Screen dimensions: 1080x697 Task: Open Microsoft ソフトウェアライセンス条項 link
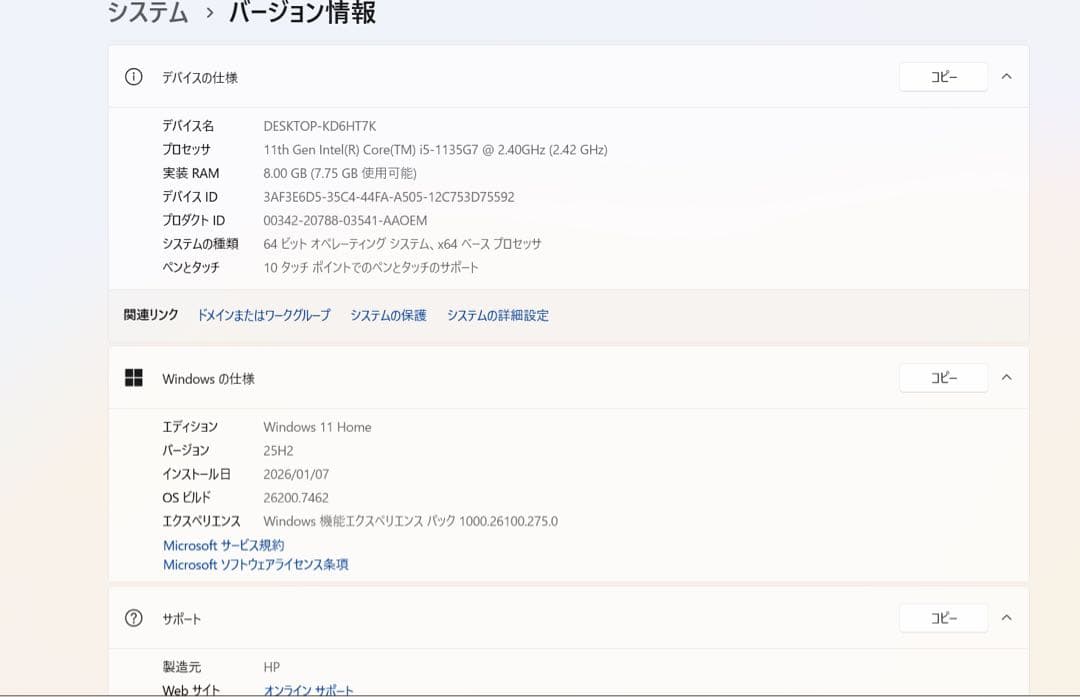coord(256,564)
